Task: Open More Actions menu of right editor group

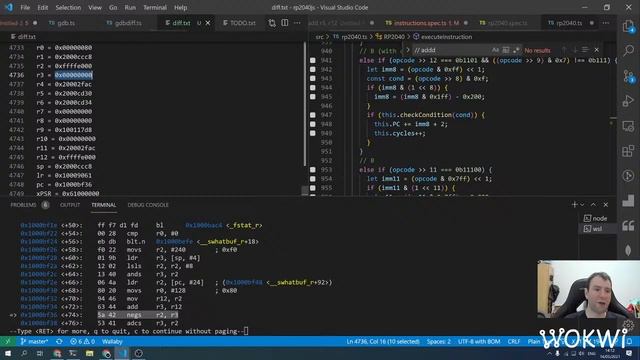Action: coord(606,23)
